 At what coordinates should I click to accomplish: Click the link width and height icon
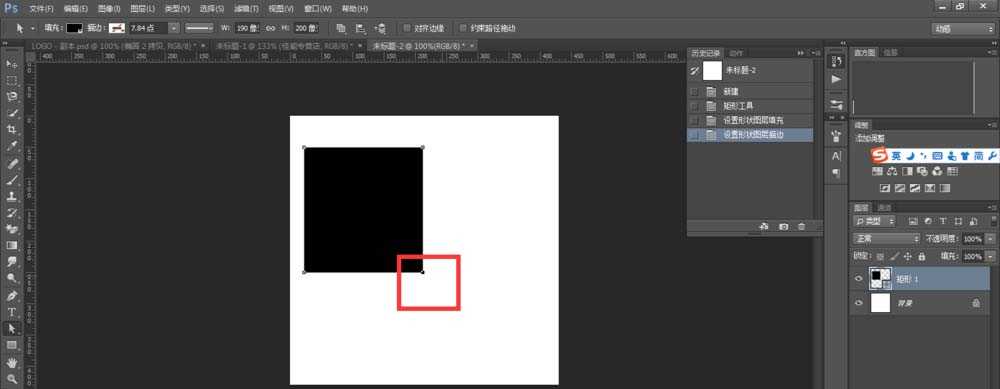tap(270, 28)
